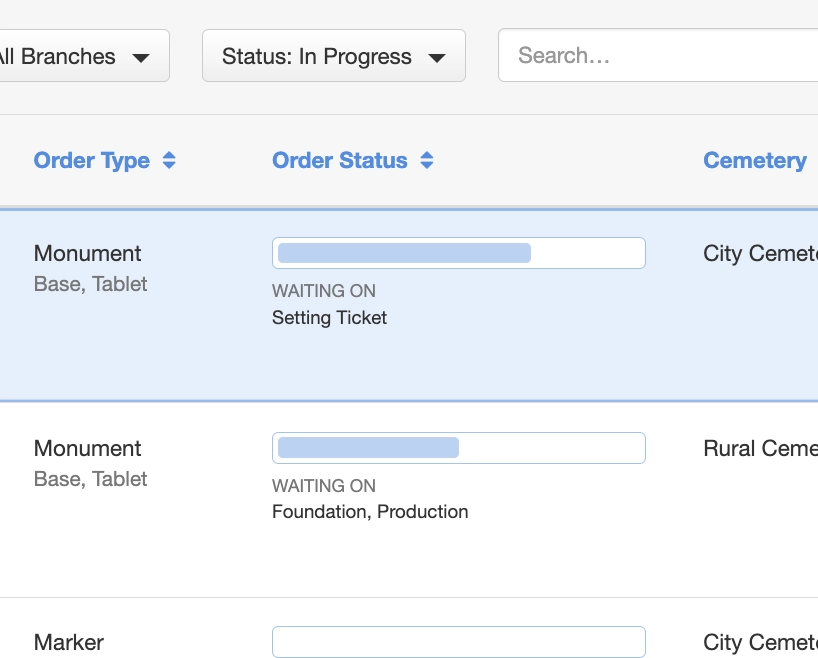Click Foundation, Production waiting item
Image resolution: width=818 pixels, height=658 pixels.
(x=370, y=511)
